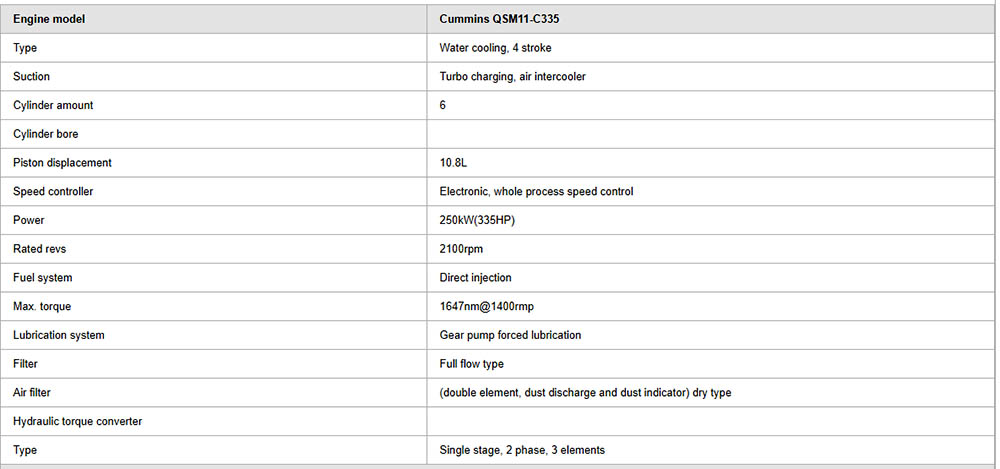The width and height of the screenshot is (1000, 469).
Task: Click "Electronic, whole process speed control" text
Action: tap(536, 191)
